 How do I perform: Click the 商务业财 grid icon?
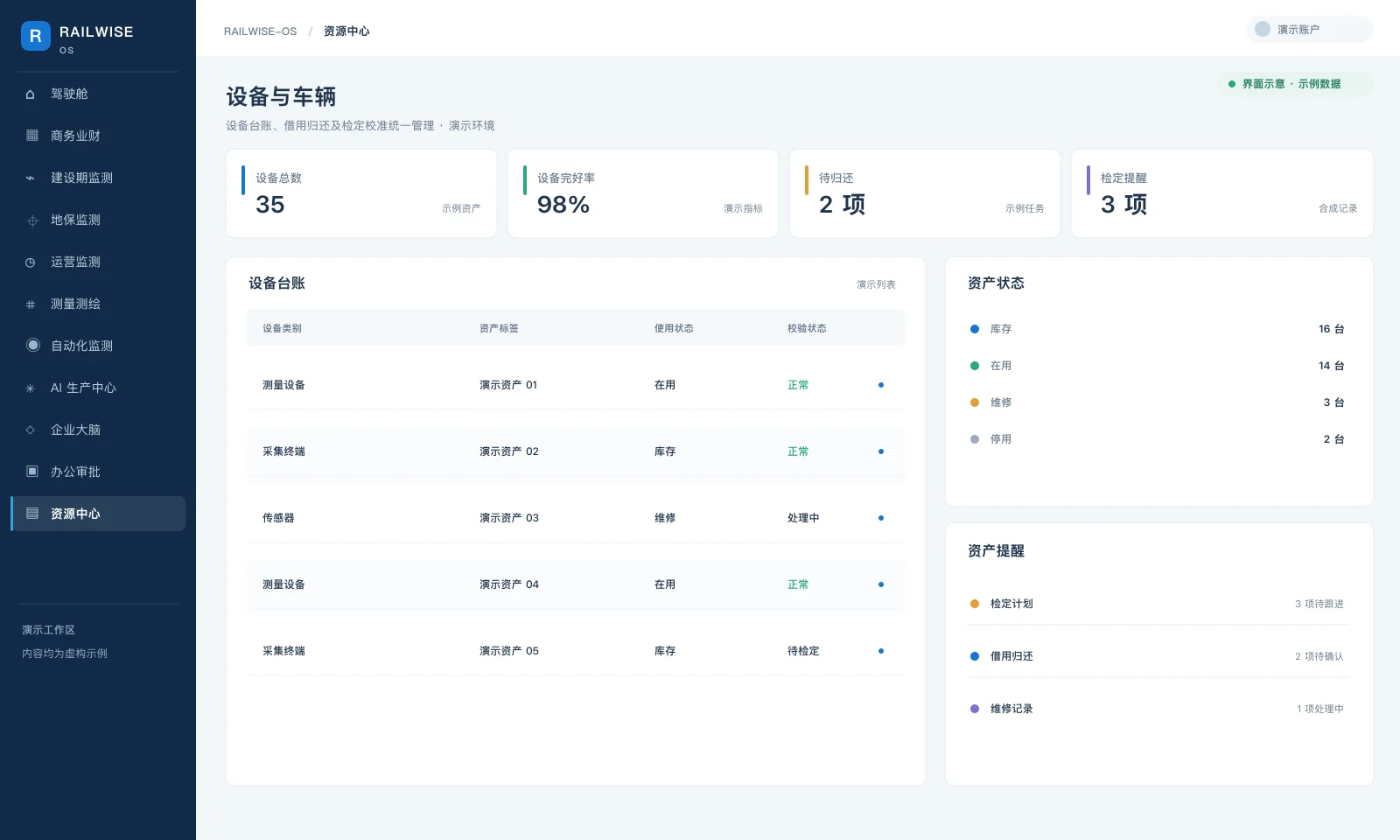pyautogui.click(x=32, y=135)
